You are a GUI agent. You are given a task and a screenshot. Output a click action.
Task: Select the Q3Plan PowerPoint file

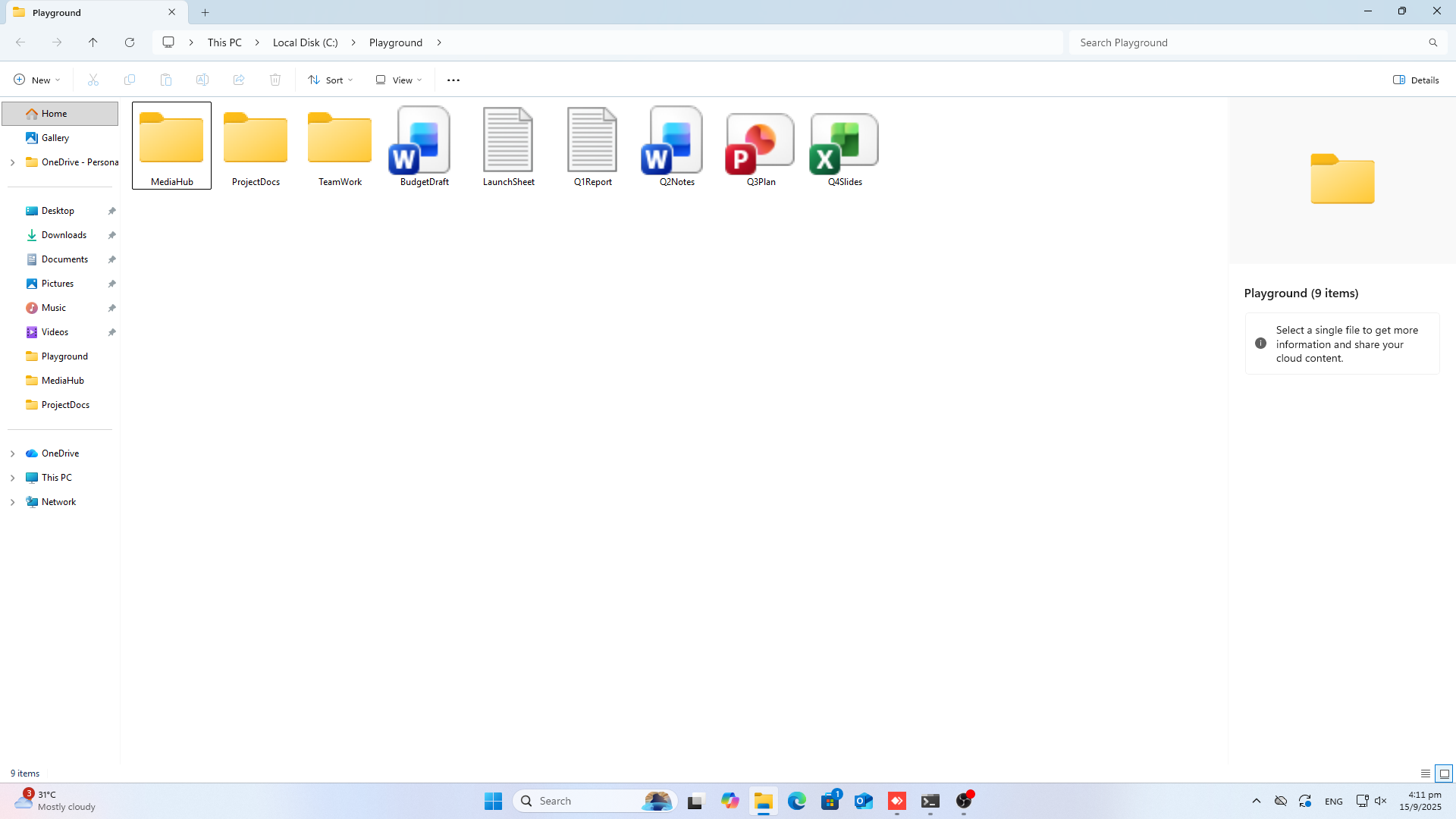pos(760,144)
